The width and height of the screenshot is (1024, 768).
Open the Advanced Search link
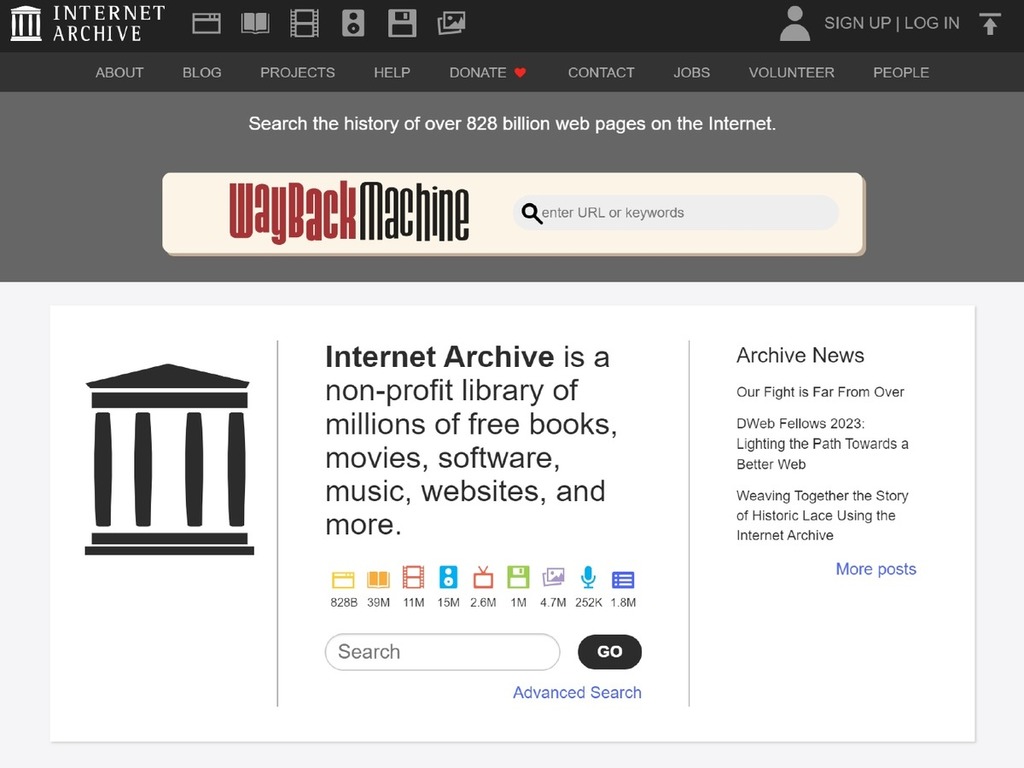(x=577, y=692)
